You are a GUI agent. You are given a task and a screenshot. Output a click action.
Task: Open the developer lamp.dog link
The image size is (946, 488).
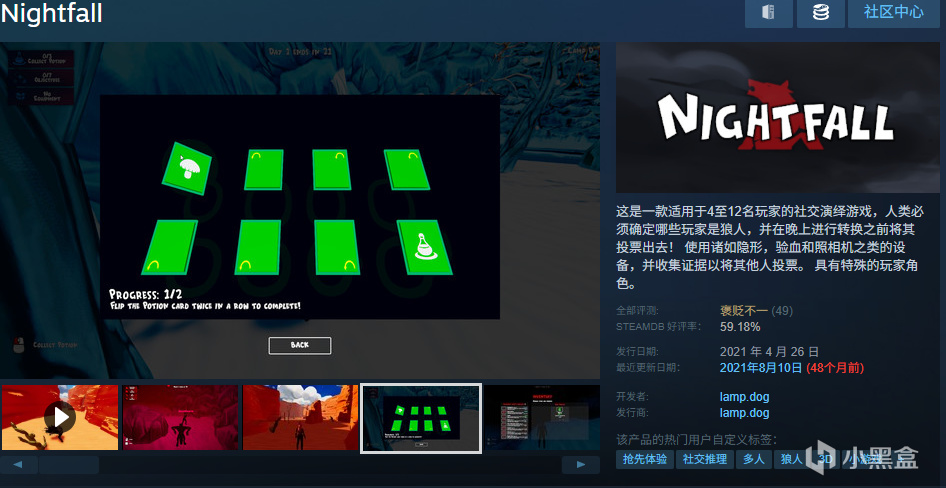tap(744, 397)
